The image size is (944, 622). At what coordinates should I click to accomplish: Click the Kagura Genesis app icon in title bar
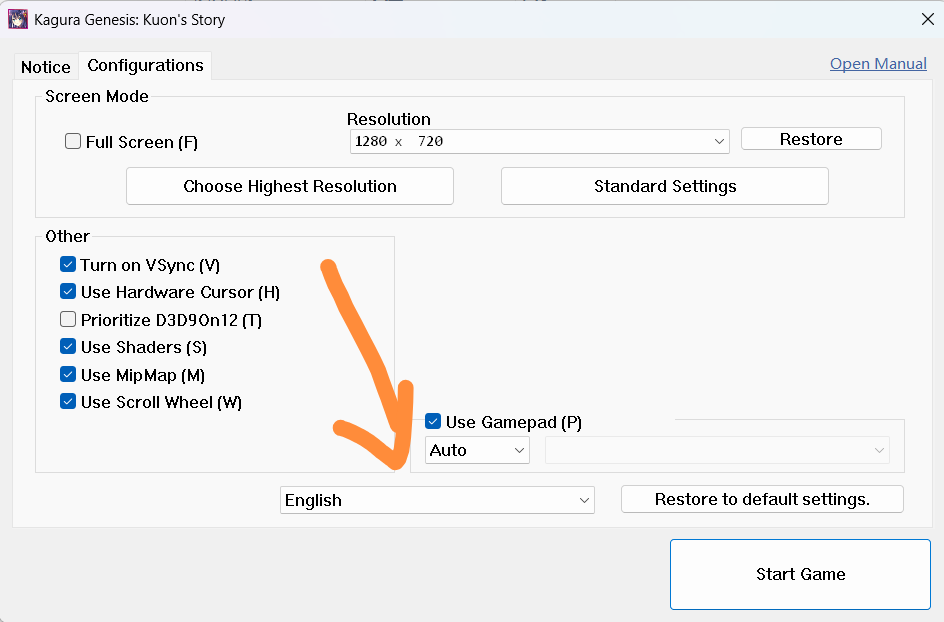click(x=17, y=19)
